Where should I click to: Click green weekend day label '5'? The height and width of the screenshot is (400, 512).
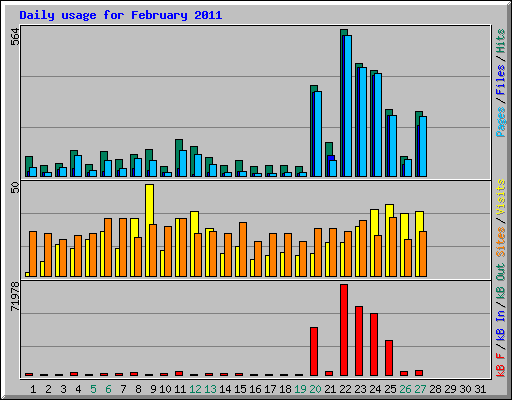click(93, 389)
